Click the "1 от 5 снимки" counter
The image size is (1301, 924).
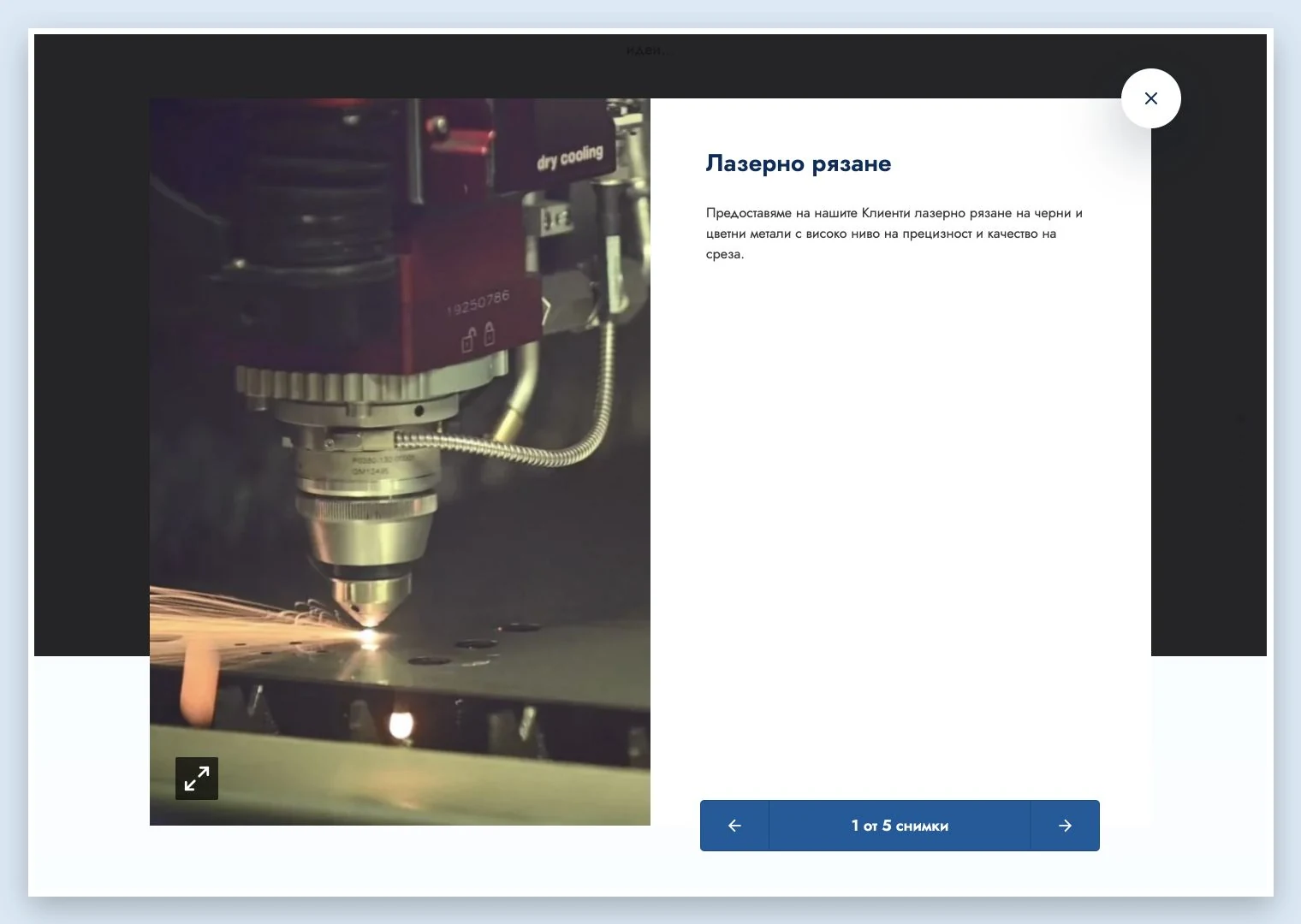point(900,826)
